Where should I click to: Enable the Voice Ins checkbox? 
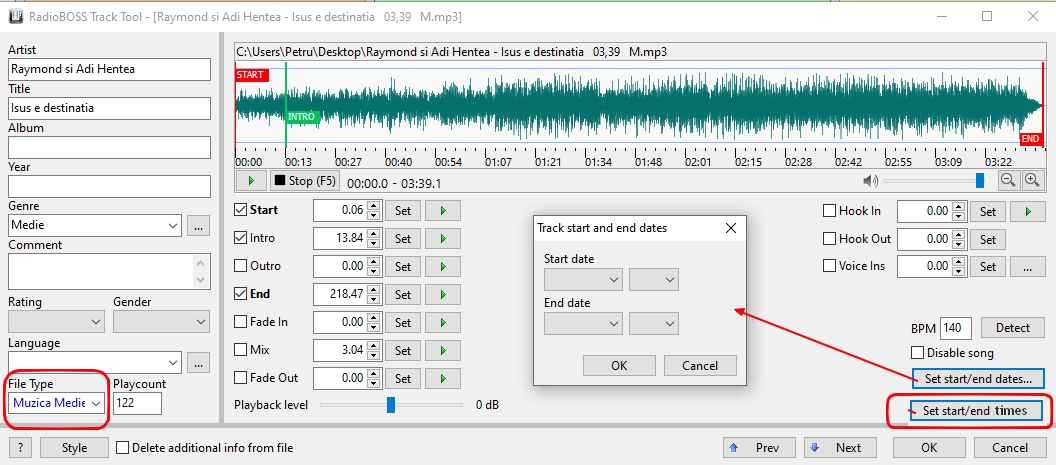[x=830, y=266]
